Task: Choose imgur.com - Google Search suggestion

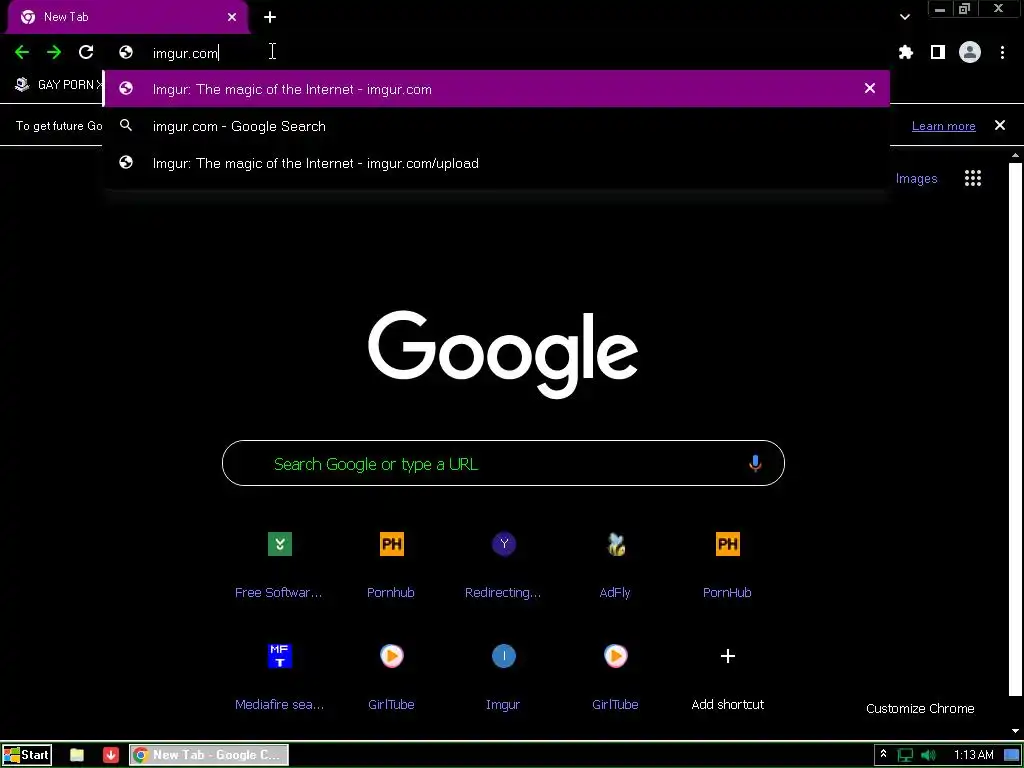Action: 497,126
